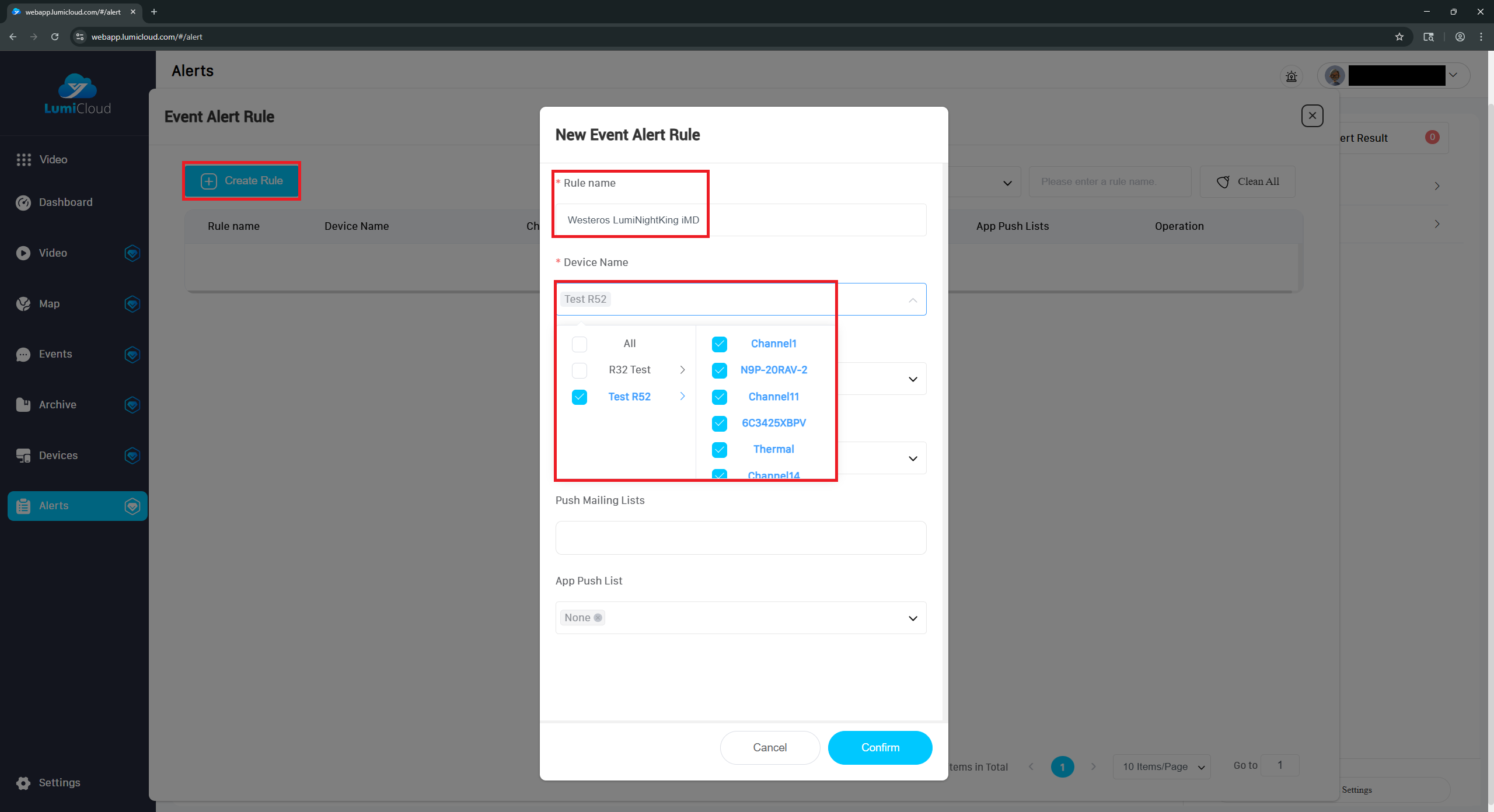Bookmark this page with star icon
1494x812 pixels.
coord(1399,37)
